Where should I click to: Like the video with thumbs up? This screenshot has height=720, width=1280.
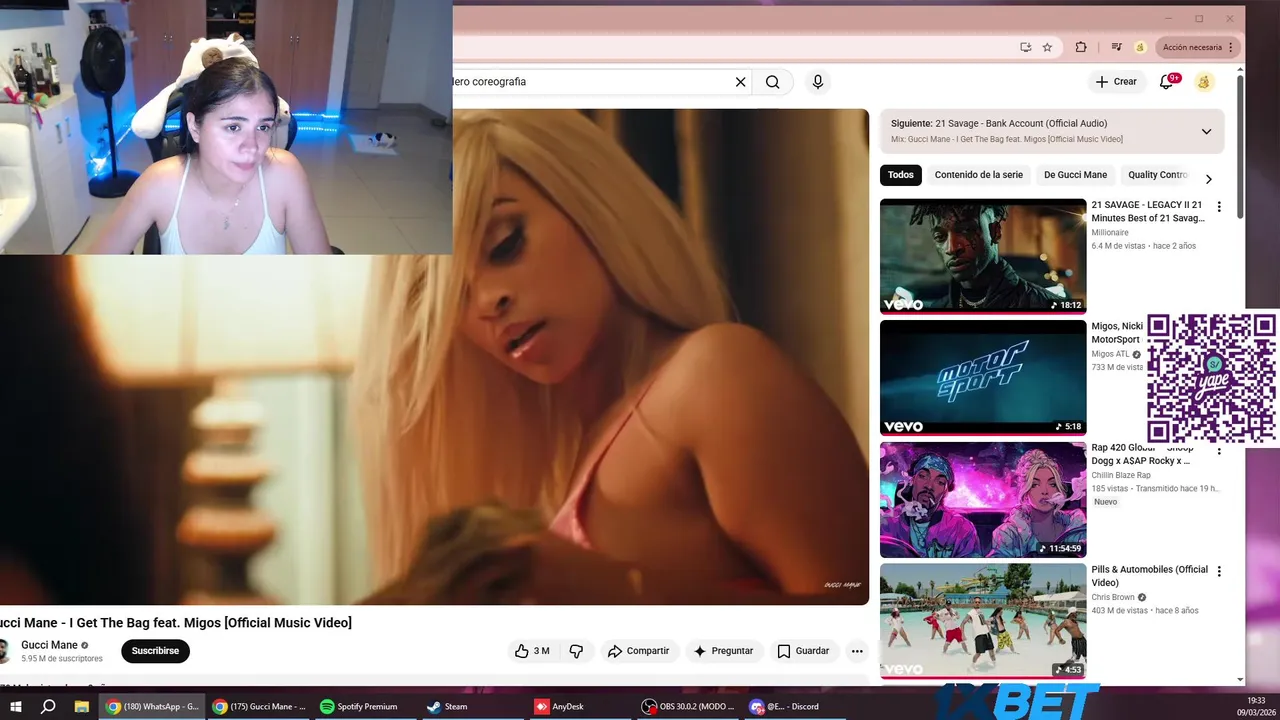click(x=533, y=651)
